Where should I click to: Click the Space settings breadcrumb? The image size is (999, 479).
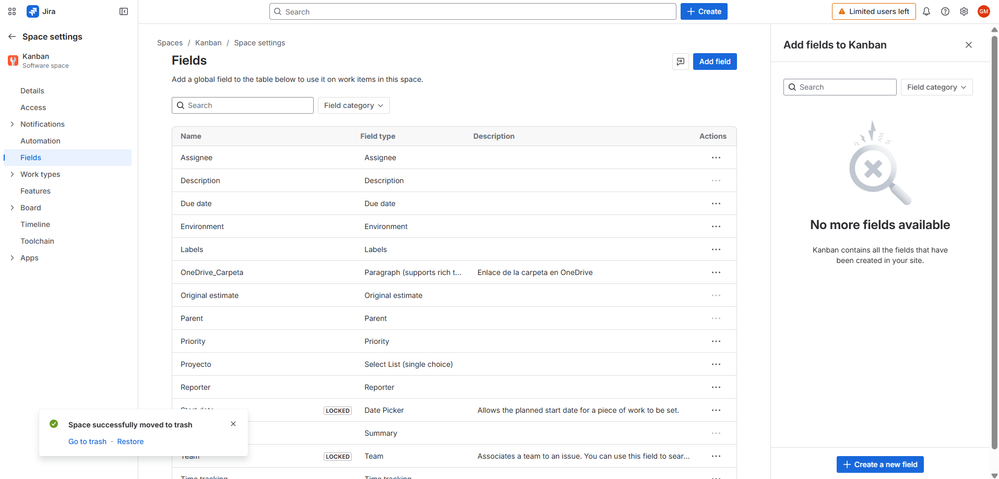tap(259, 43)
